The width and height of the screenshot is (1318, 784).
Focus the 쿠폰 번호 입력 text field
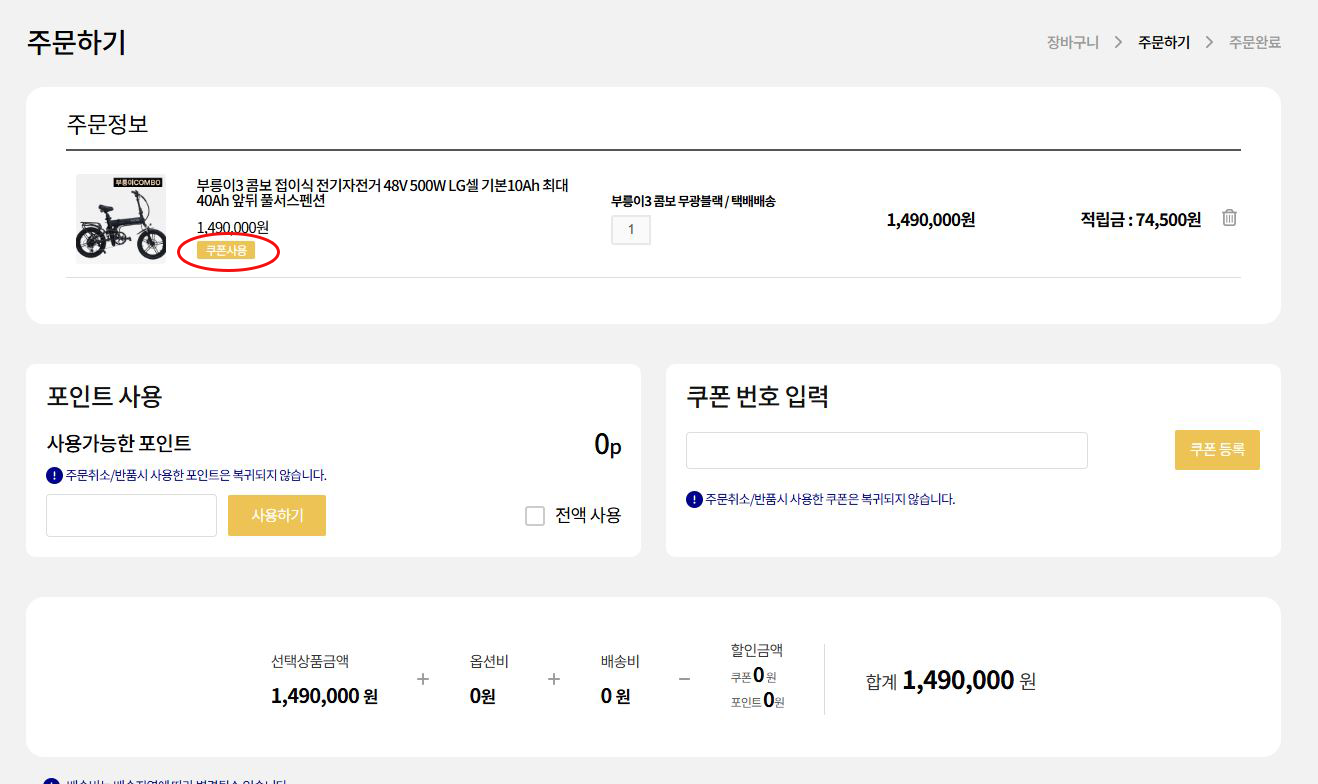point(886,450)
